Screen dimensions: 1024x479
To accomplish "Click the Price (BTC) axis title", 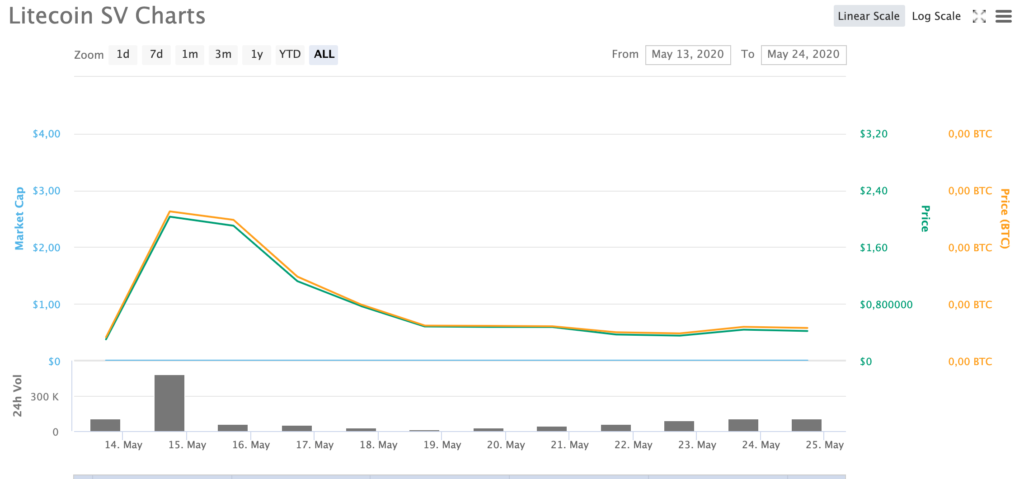I will coord(1004,218).
